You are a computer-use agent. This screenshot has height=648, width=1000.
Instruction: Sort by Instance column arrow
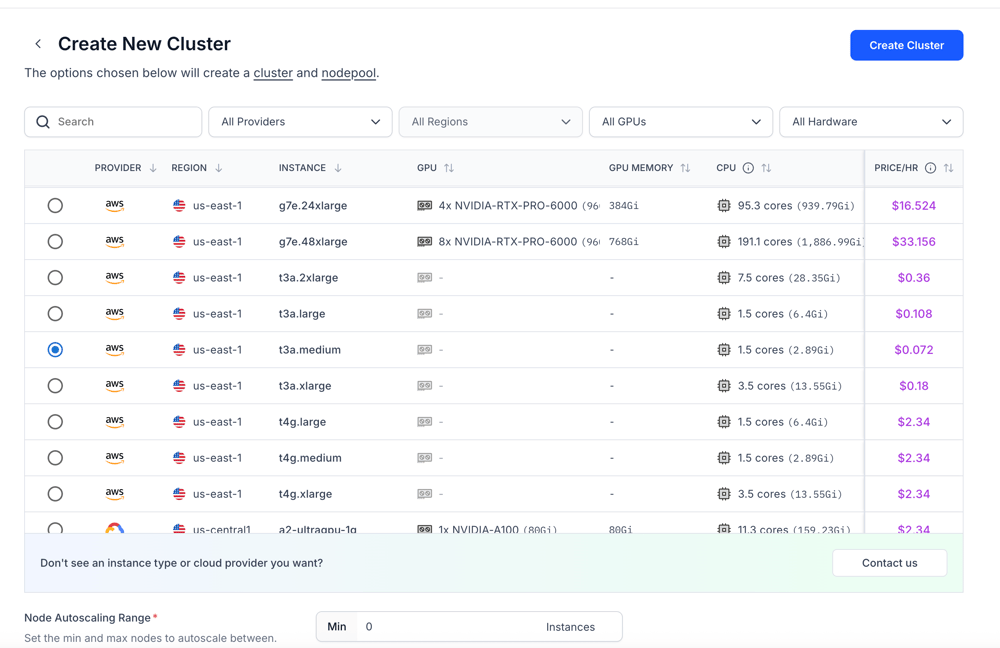tap(338, 168)
